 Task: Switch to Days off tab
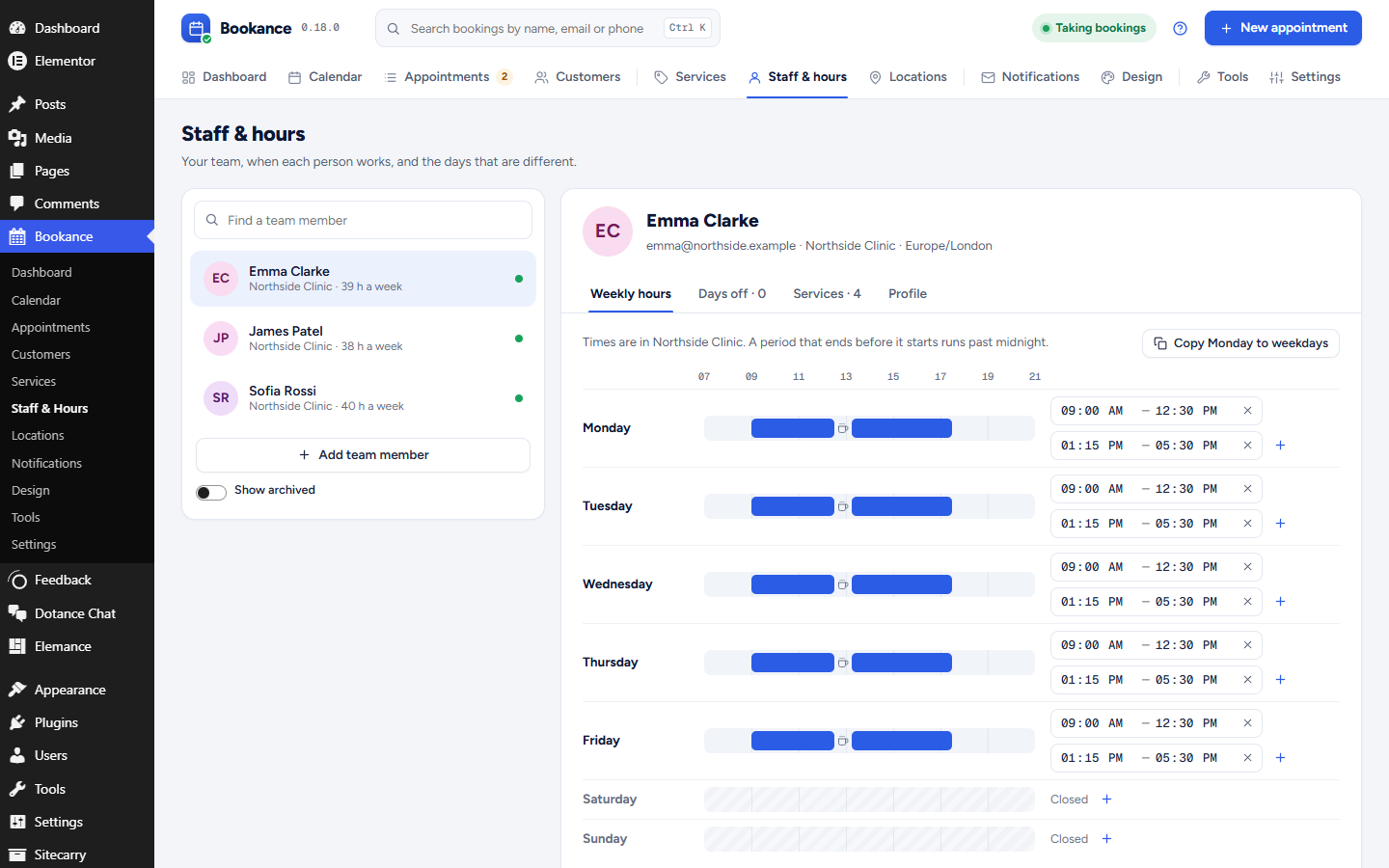[x=732, y=294]
